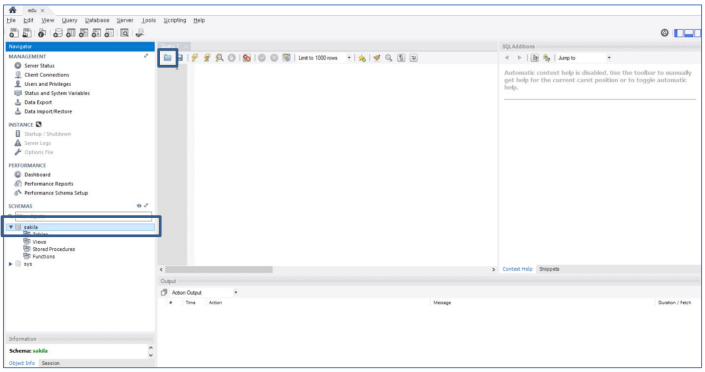Viewport: 705px width, 372px height.
Task: Open the Action Output dropdown
Action: (204, 292)
